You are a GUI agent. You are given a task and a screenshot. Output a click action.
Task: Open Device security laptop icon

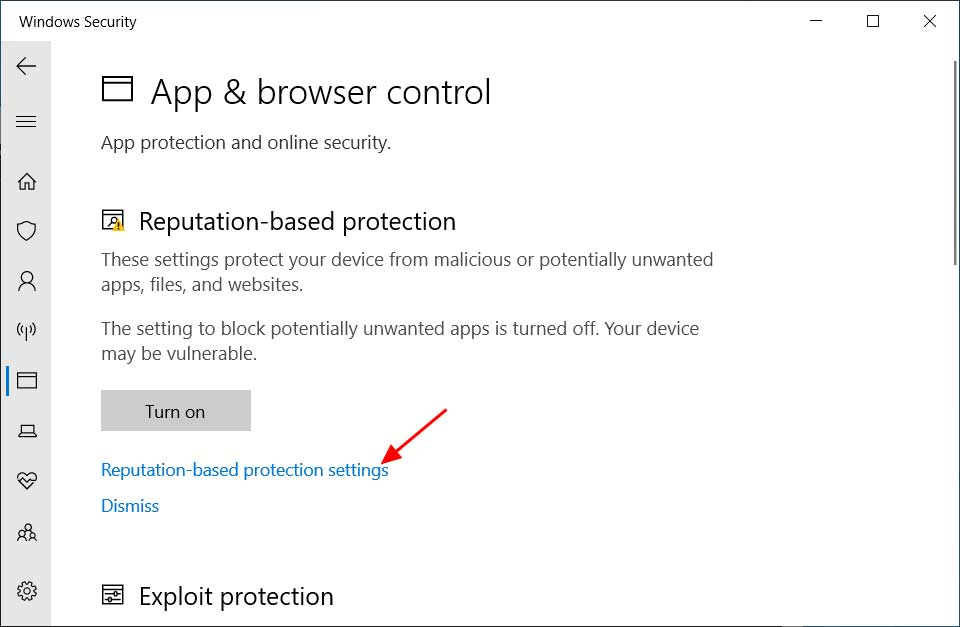click(x=26, y=431)
